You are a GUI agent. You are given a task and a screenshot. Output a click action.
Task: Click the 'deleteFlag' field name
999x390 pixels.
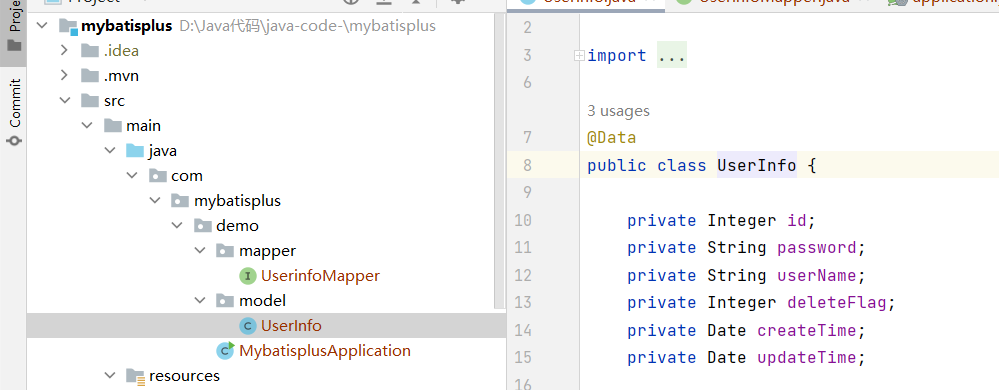[837, 303]
